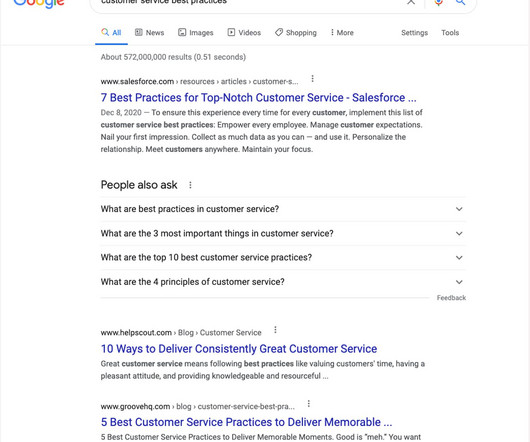Switch to the Images tab
The image size is (530, 442).
196,33
